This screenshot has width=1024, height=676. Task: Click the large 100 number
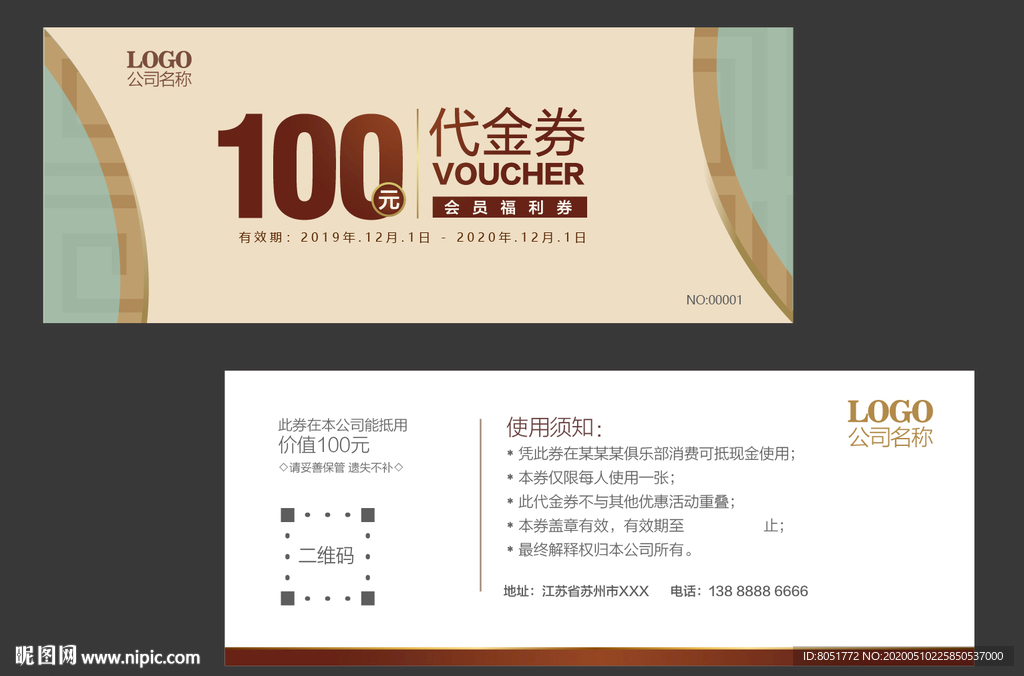303,165
